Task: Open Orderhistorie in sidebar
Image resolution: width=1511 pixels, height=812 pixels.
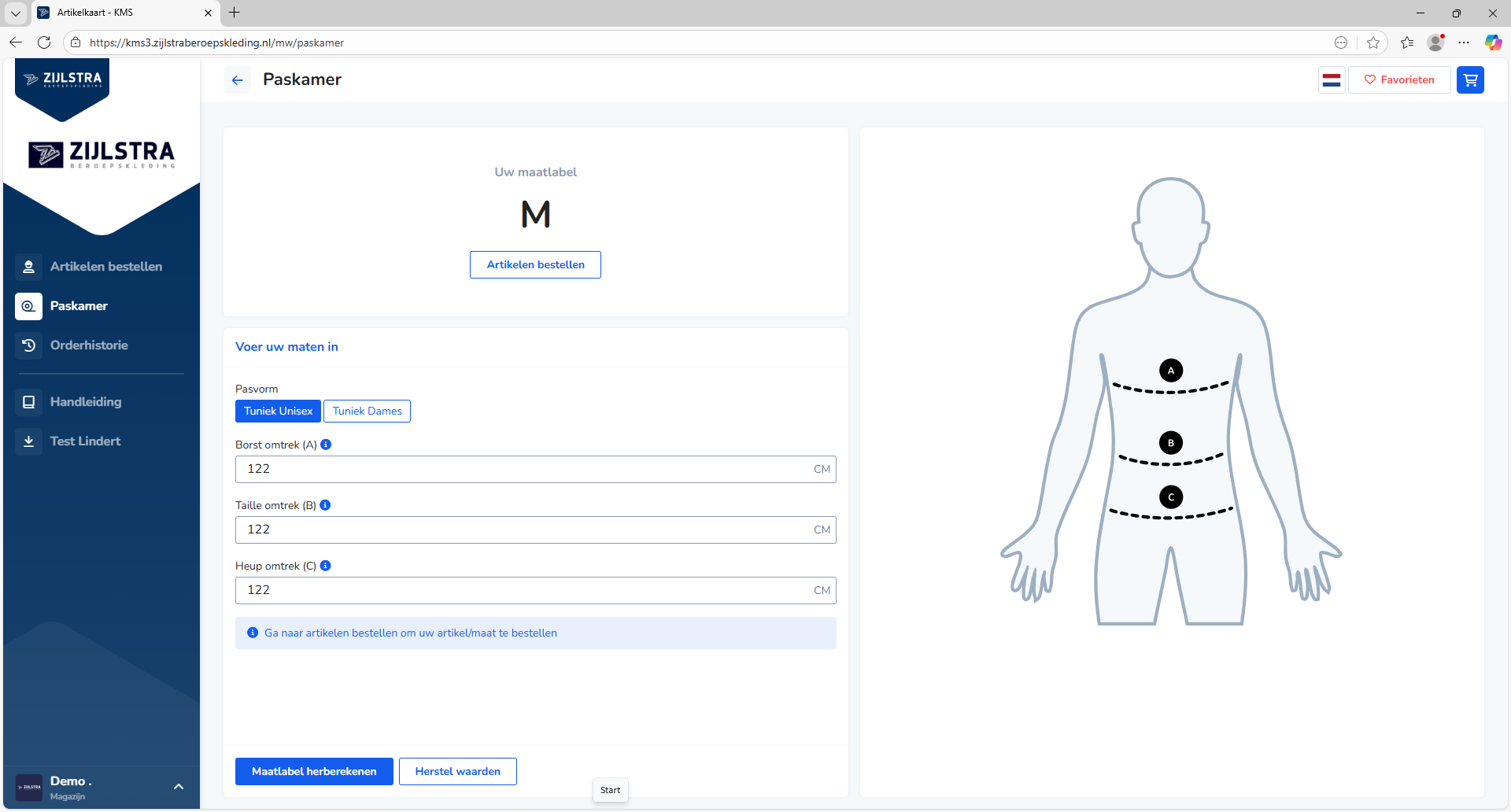Action: pyautogui.click(x=88, y=345)
